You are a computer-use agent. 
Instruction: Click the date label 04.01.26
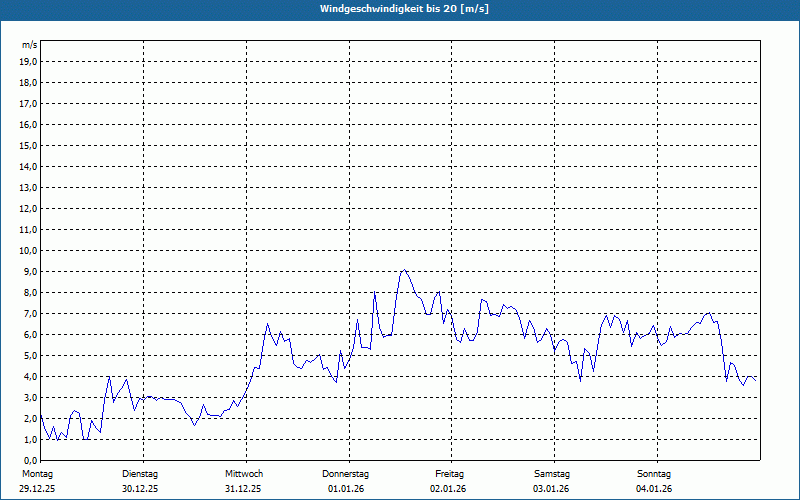click(x=654, y=488)
